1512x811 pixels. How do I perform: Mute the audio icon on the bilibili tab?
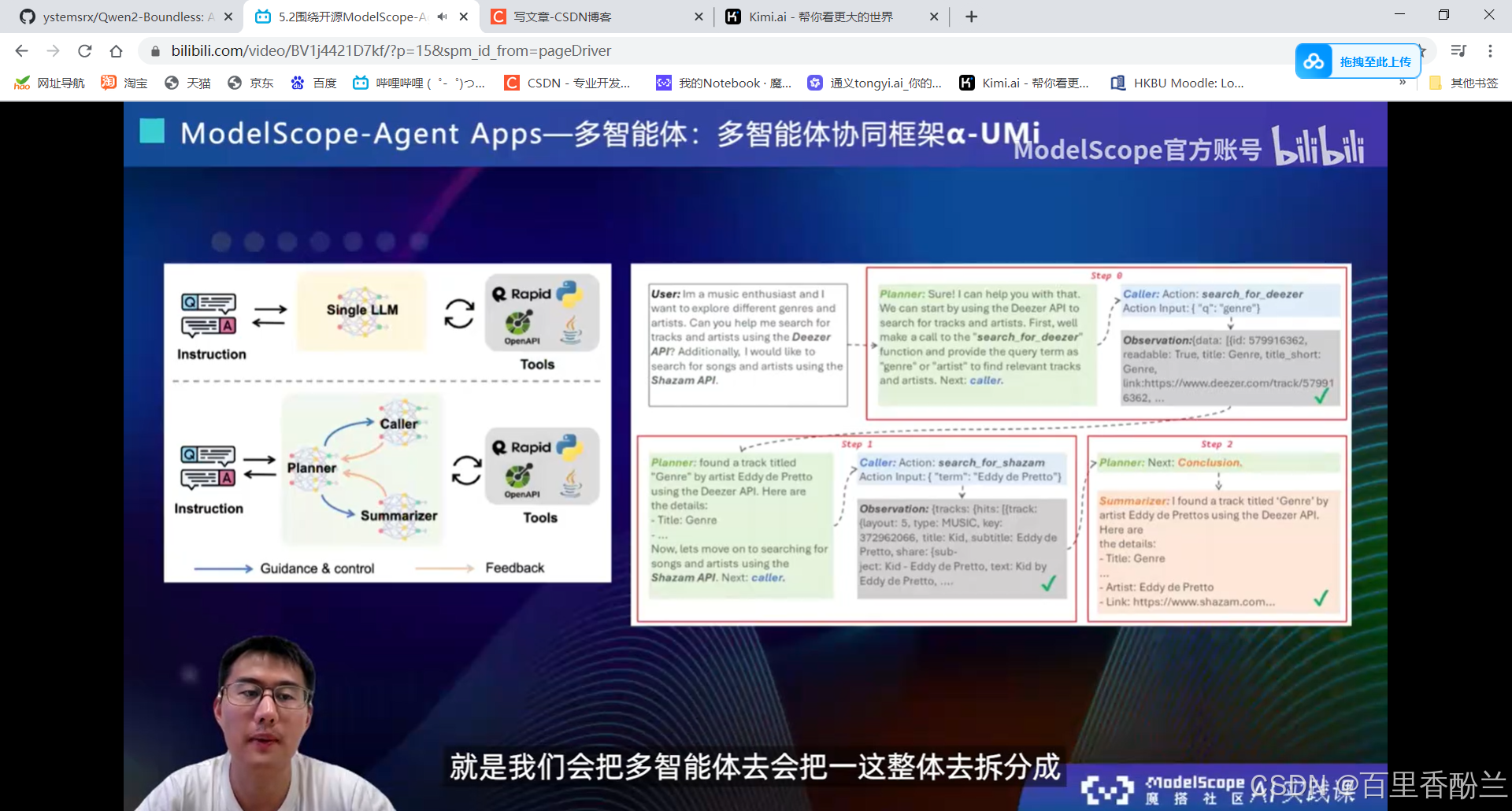tap(442, 17)
